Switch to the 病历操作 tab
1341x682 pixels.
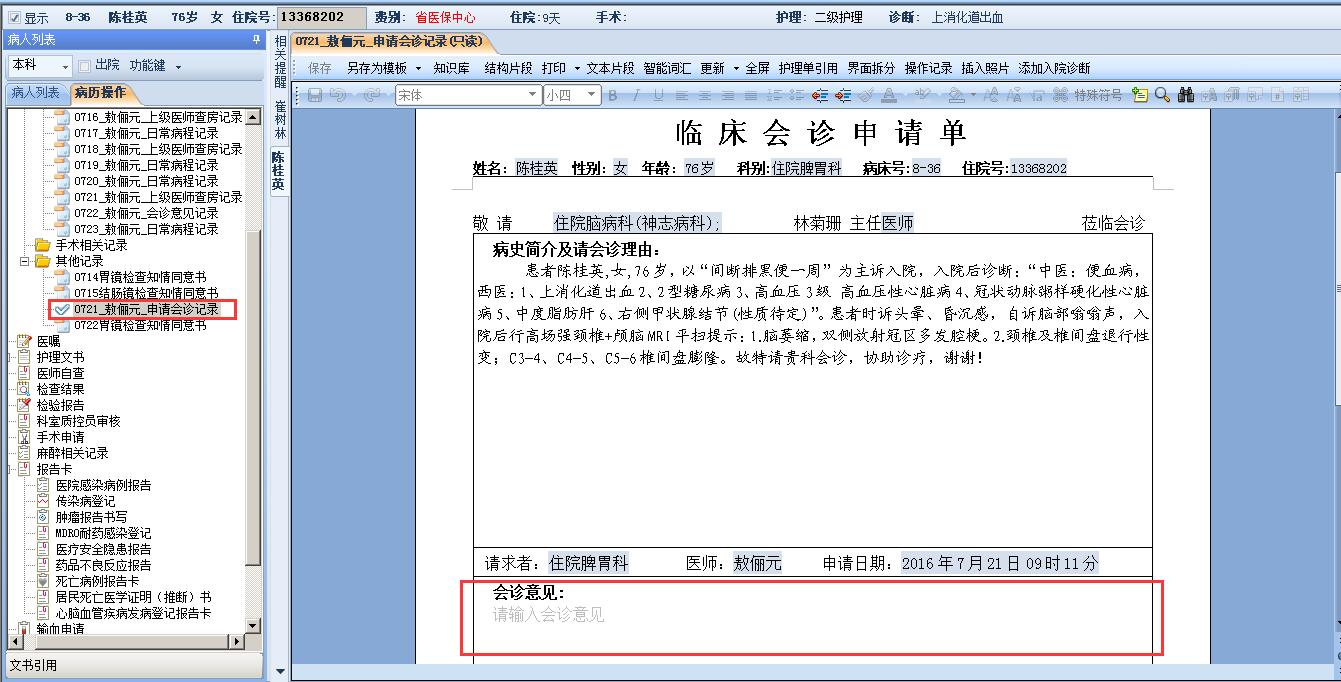pyautogui.click(x=99, y=93)
